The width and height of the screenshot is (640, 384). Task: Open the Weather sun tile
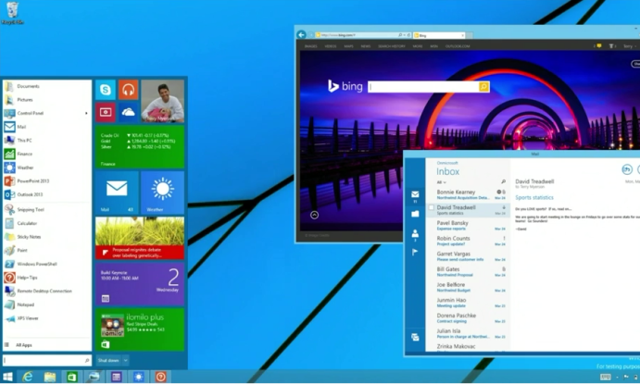pos(162,193)
